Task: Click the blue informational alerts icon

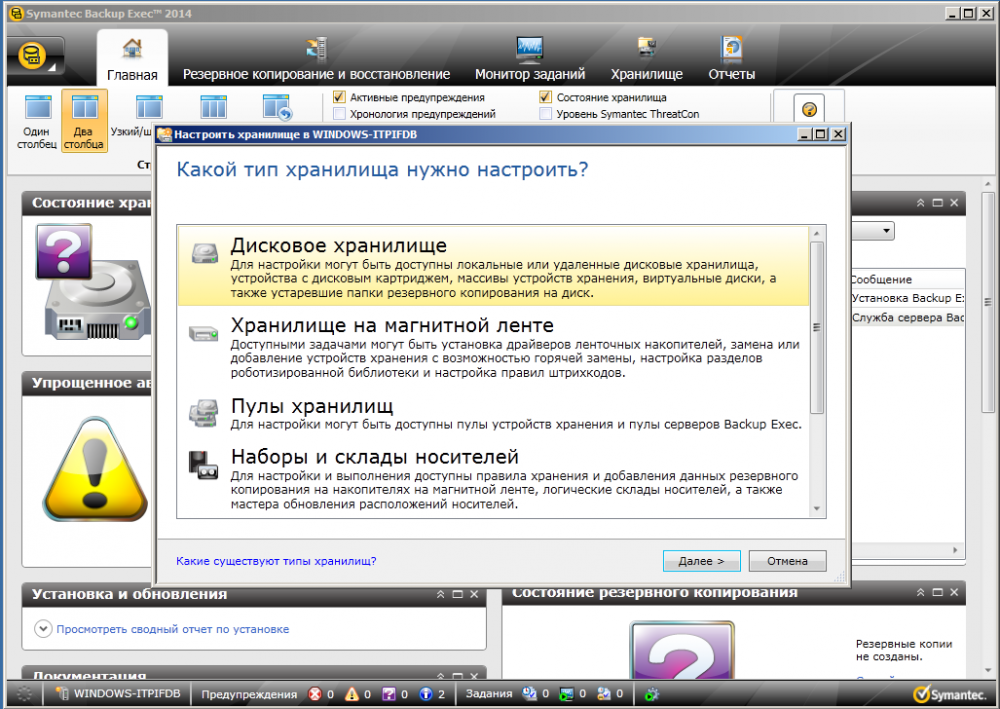Action: (426, 694)
